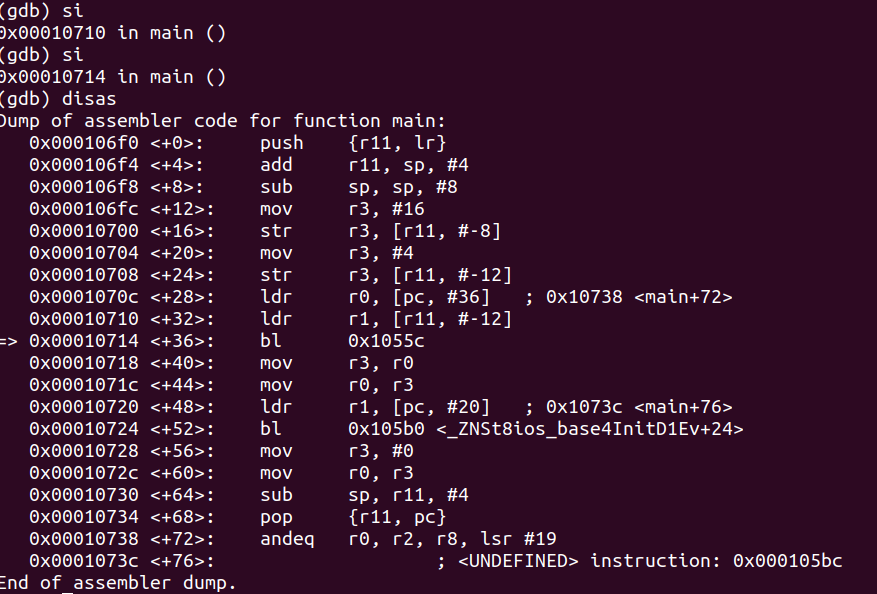The width and height of the screenshot is (877, 594).
Task: Click the 'sub sp, r11, #4' line
Action: click(x=364, y=495)
